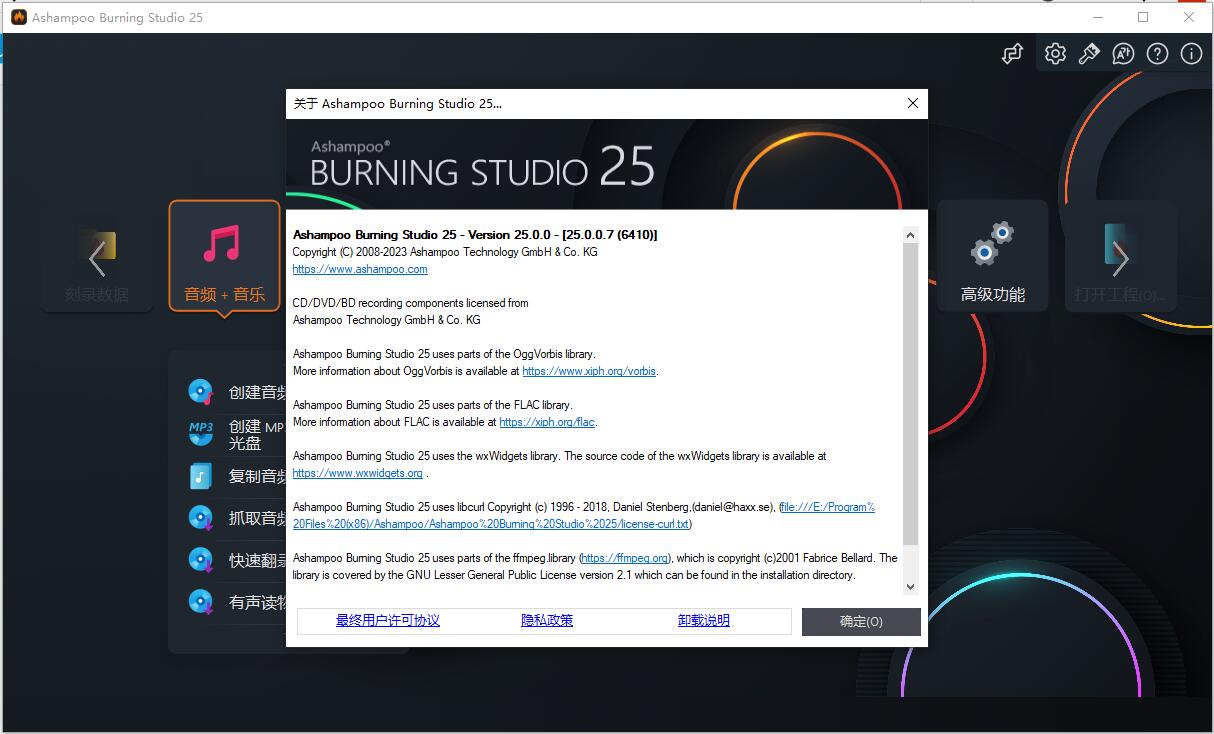Viewport: 1214px width, 734px height.
Task: Click the share/export arrow icon in top toolbar
Action: click(x=1012, y=54)
